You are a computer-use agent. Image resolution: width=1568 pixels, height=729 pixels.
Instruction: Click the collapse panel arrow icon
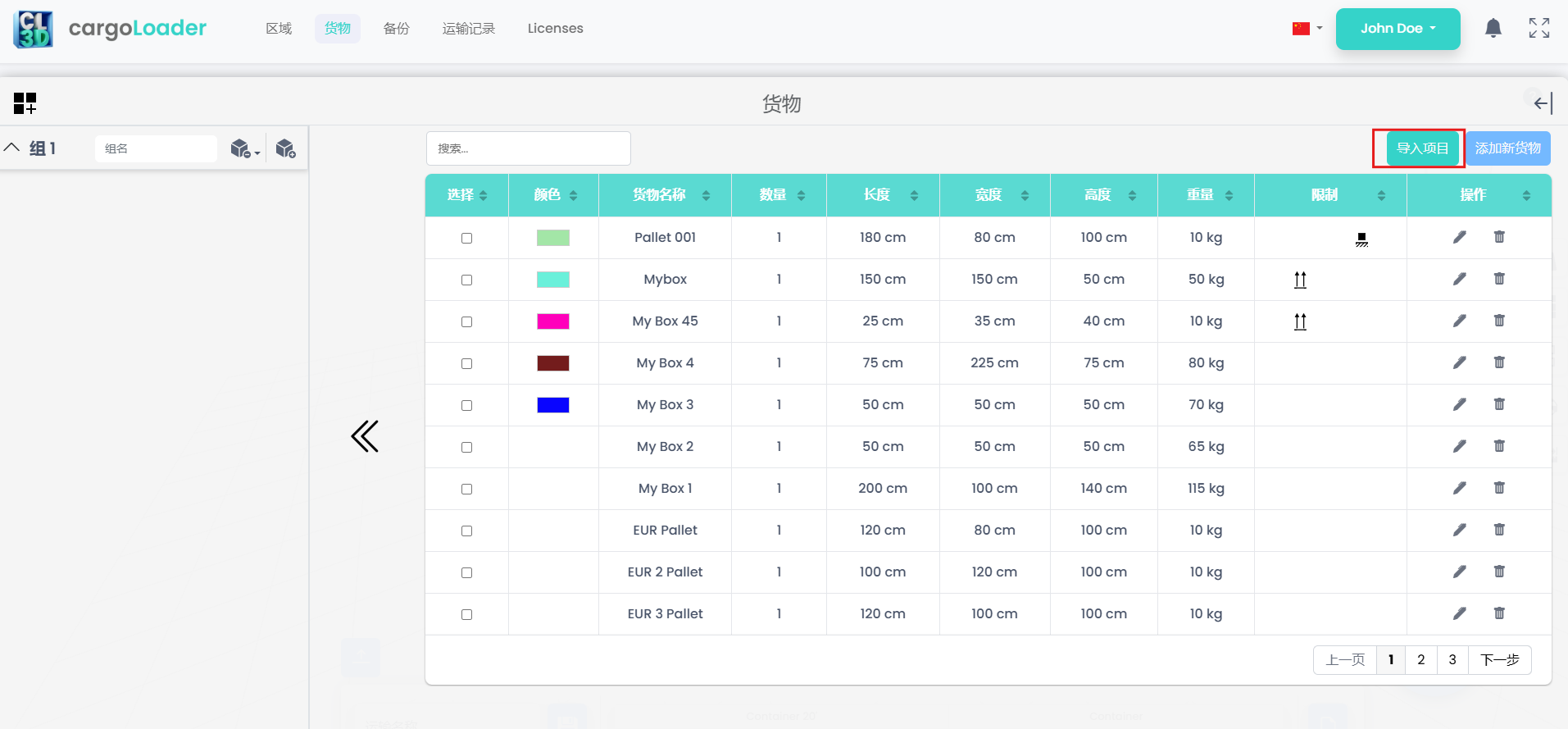pos(1543,103)
